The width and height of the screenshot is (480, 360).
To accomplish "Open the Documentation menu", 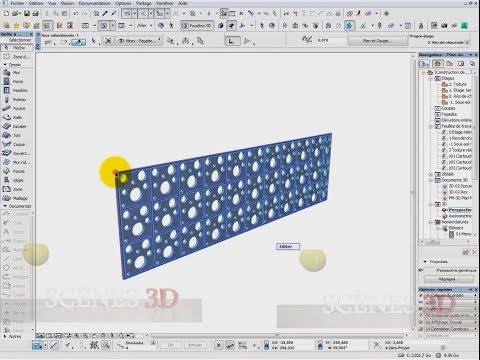I will click(94, 3).
